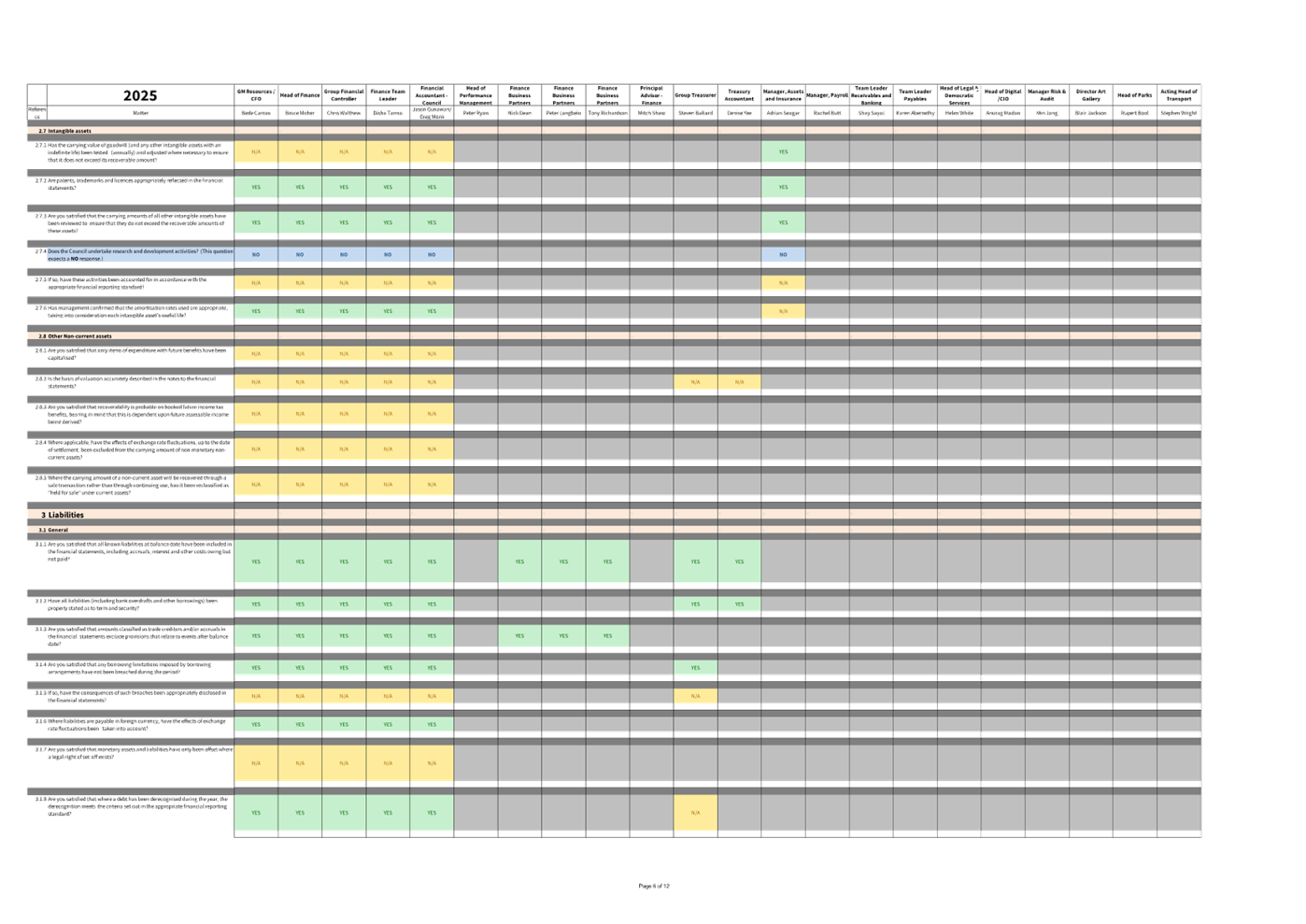The width and height of the screenshot is (1306, 924).
Task: Select first tall YES cell below "3.1 General"
Action: point(256,562)
